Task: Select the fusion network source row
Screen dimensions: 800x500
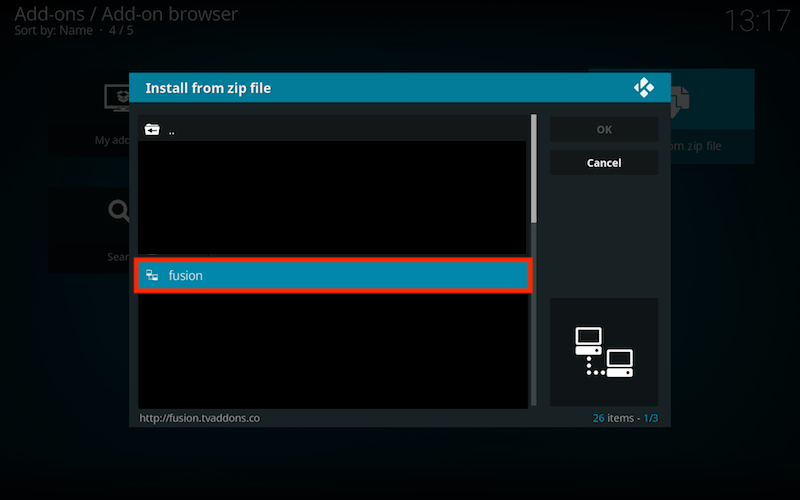Action: pyautogui.click(x=333, y=276)
